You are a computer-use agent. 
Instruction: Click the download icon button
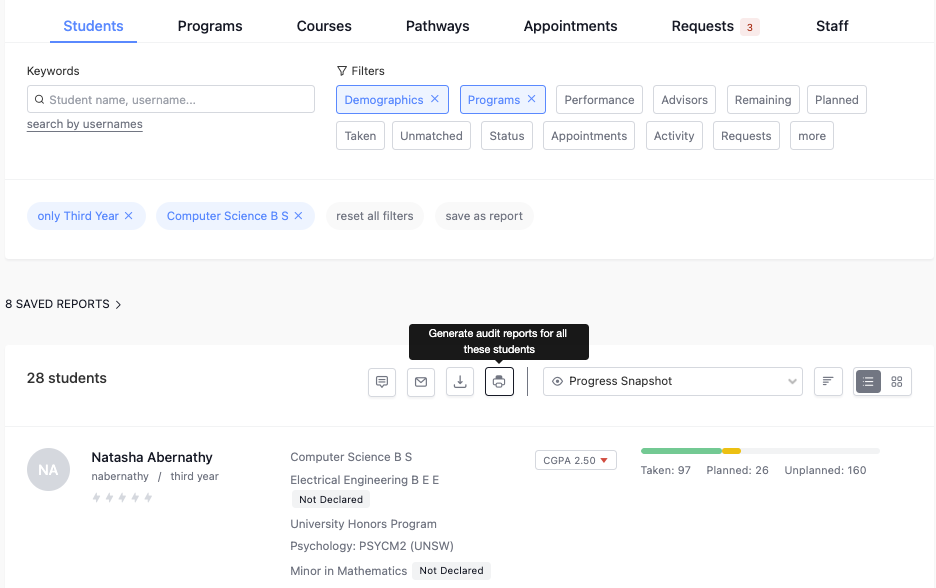point(460,381)
